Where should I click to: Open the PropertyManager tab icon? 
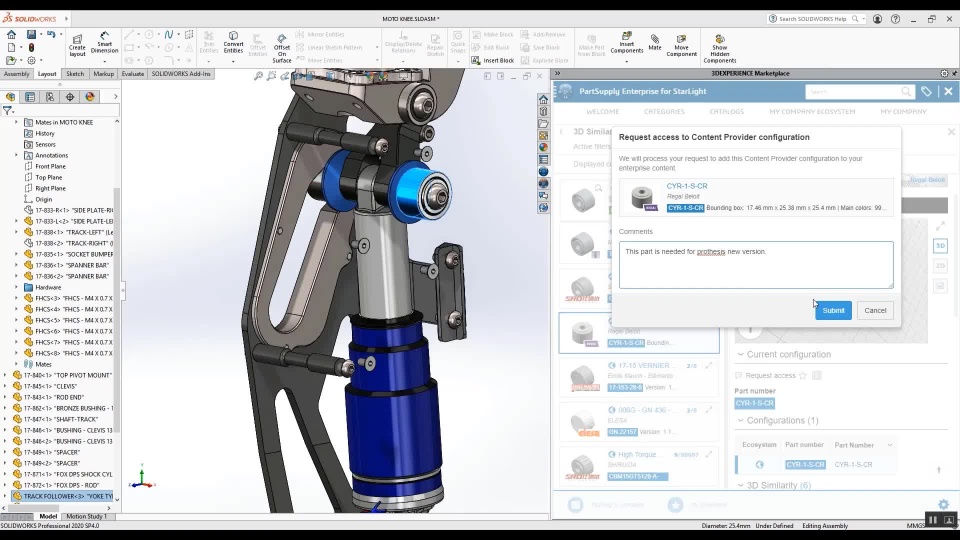tap(30, 97)
